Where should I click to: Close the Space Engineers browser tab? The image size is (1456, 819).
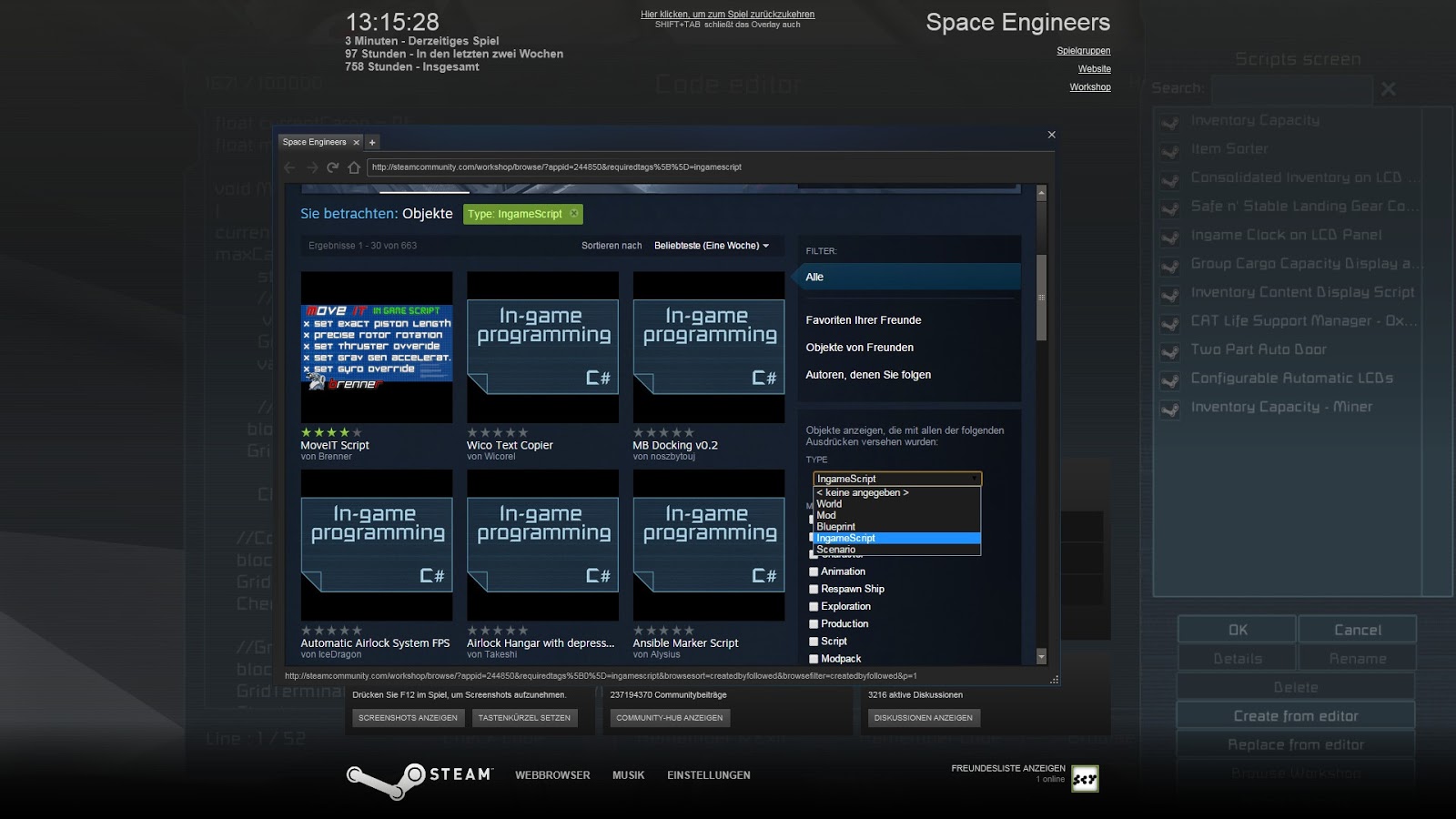pyautogui.click(x=356, y=142)
